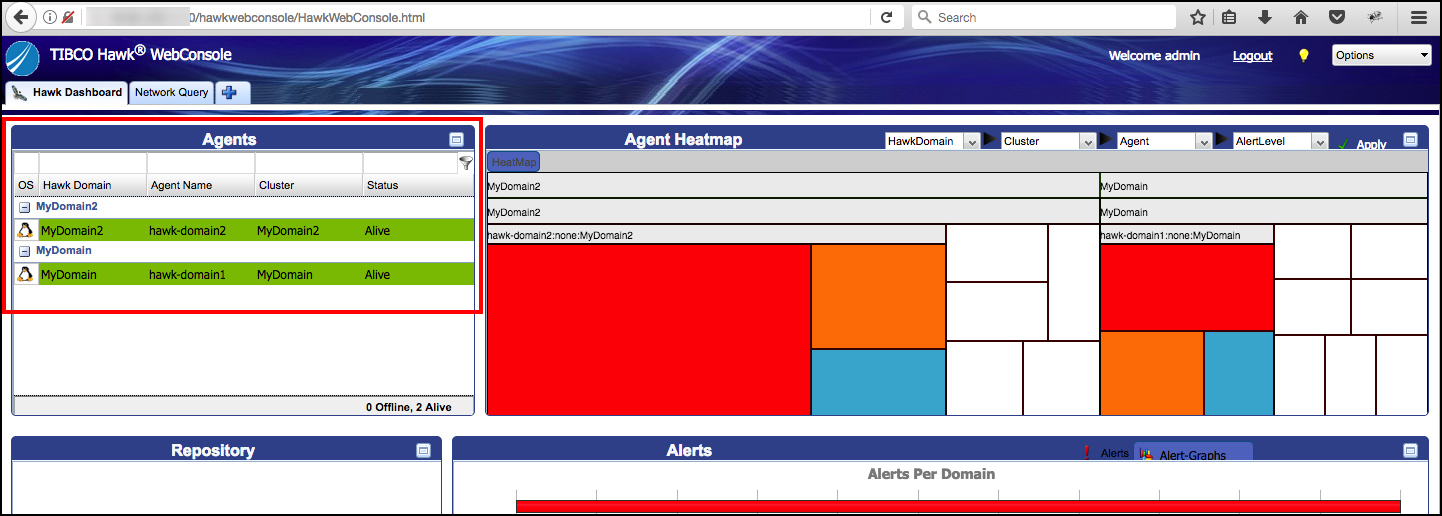Select the hawk-domain1 agent name cell
Image resolution: width=1442 pixels, height=516 pixels.
pos(200,274)
